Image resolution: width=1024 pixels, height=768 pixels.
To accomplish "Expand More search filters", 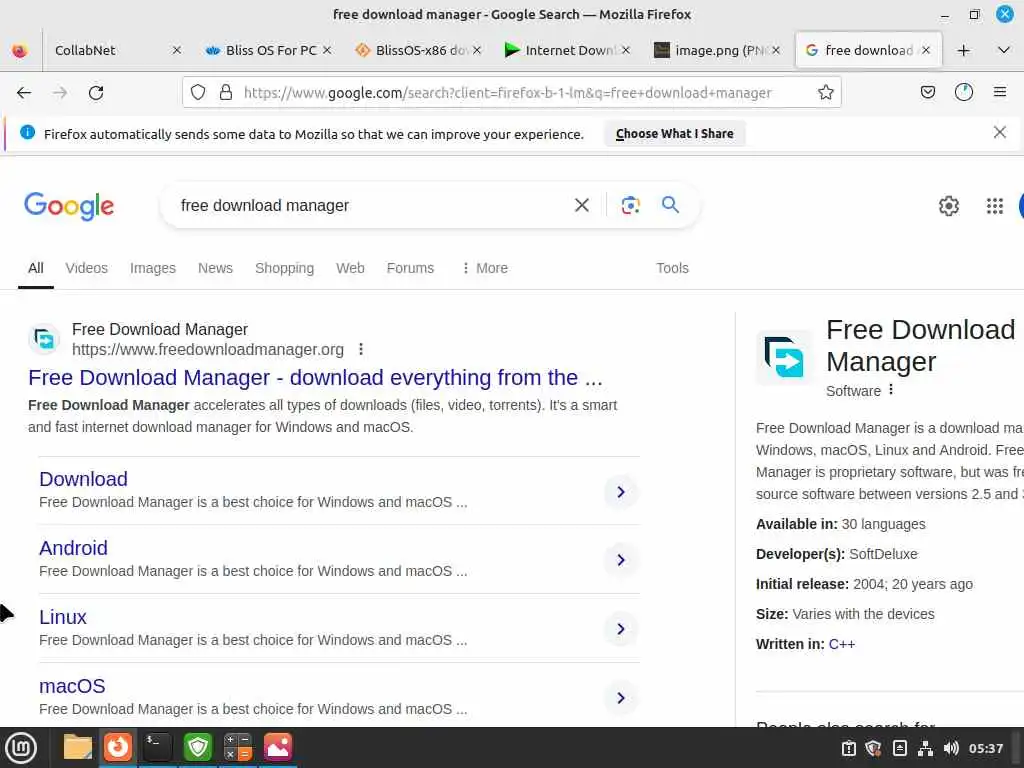I will coord(485,268).
